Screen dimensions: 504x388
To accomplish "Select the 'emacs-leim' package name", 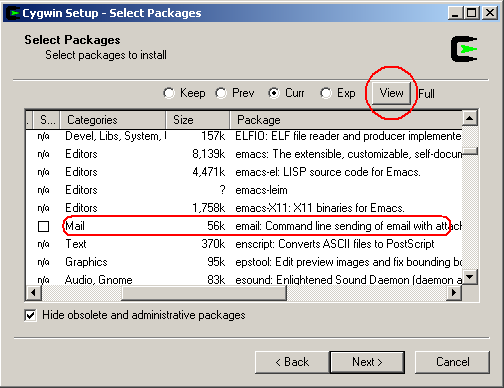I will pyautogui.click(x=261, y=190).
